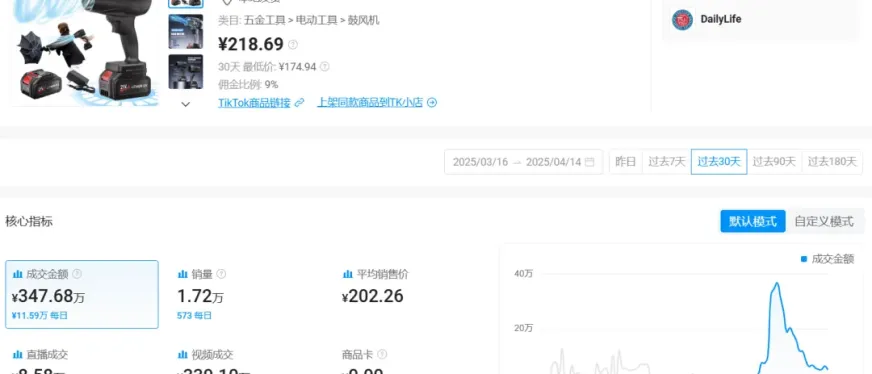This screenshot has height=374, width=872.
Task: Switch to 自定义模式
Action: tap(824, 221)
